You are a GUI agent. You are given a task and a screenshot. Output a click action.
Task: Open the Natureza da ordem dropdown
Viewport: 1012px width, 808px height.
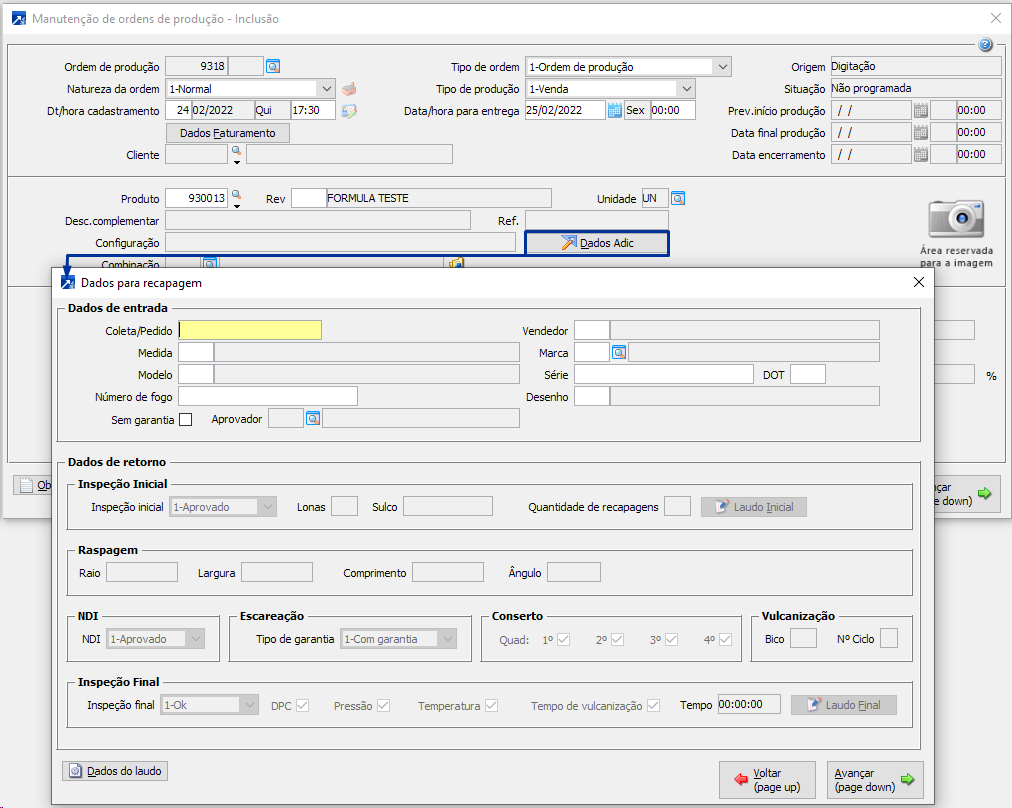pyautogui.click(x=325, y=89)
